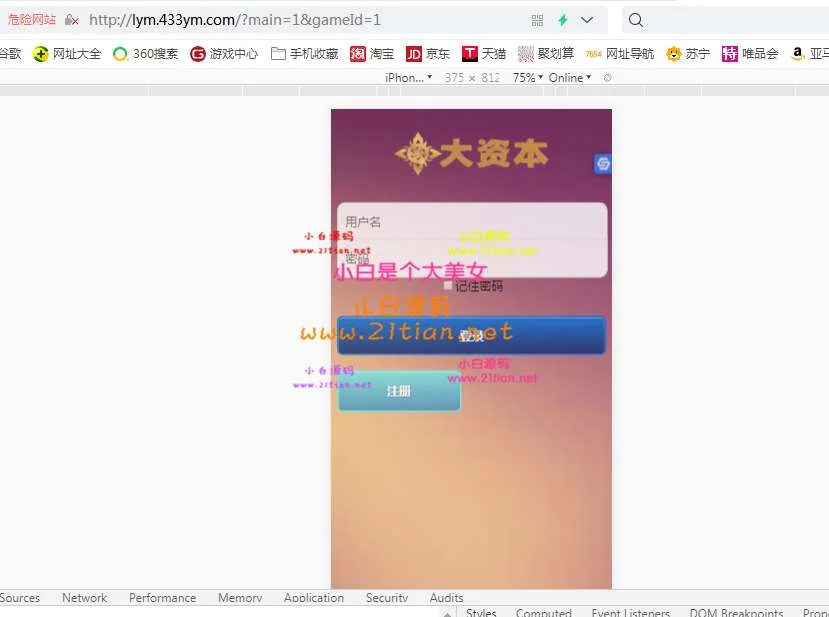Click the blue floating widget icon on page
This screenshot has width=829, height=617.
point(603,164)
